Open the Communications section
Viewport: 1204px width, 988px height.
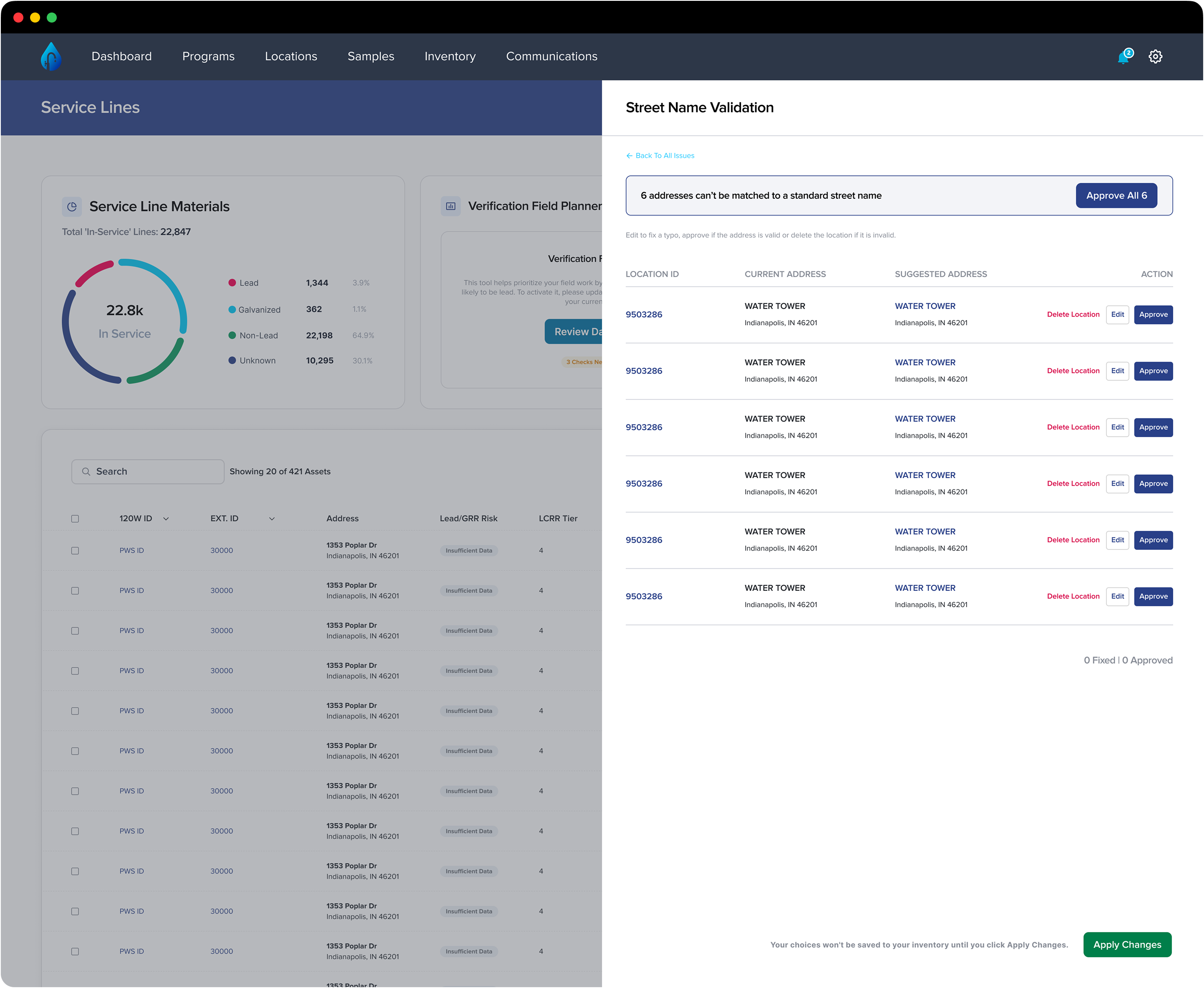[x=552, y=56]
